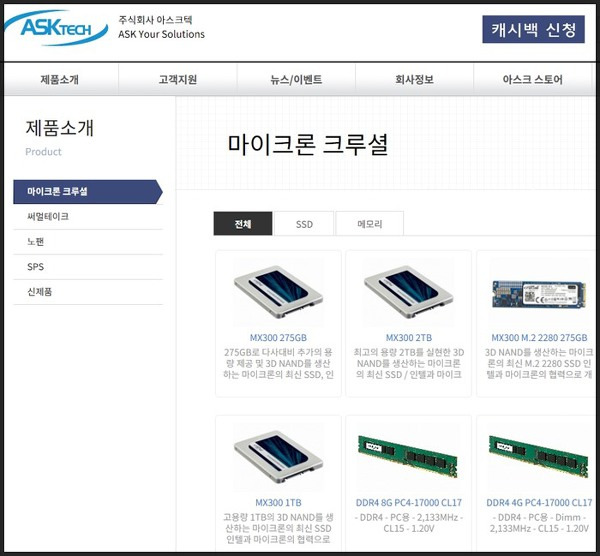Open the MX300 1TB product link
This screenshot has height=556, width=600.
(278, 502)
